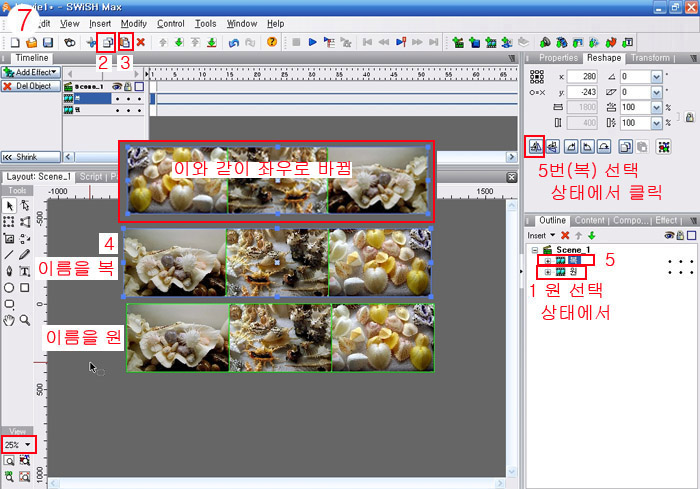Click the Del Object button
This screenshot has width=700, height=489.
pyautogui.click(x=31, y=86)
